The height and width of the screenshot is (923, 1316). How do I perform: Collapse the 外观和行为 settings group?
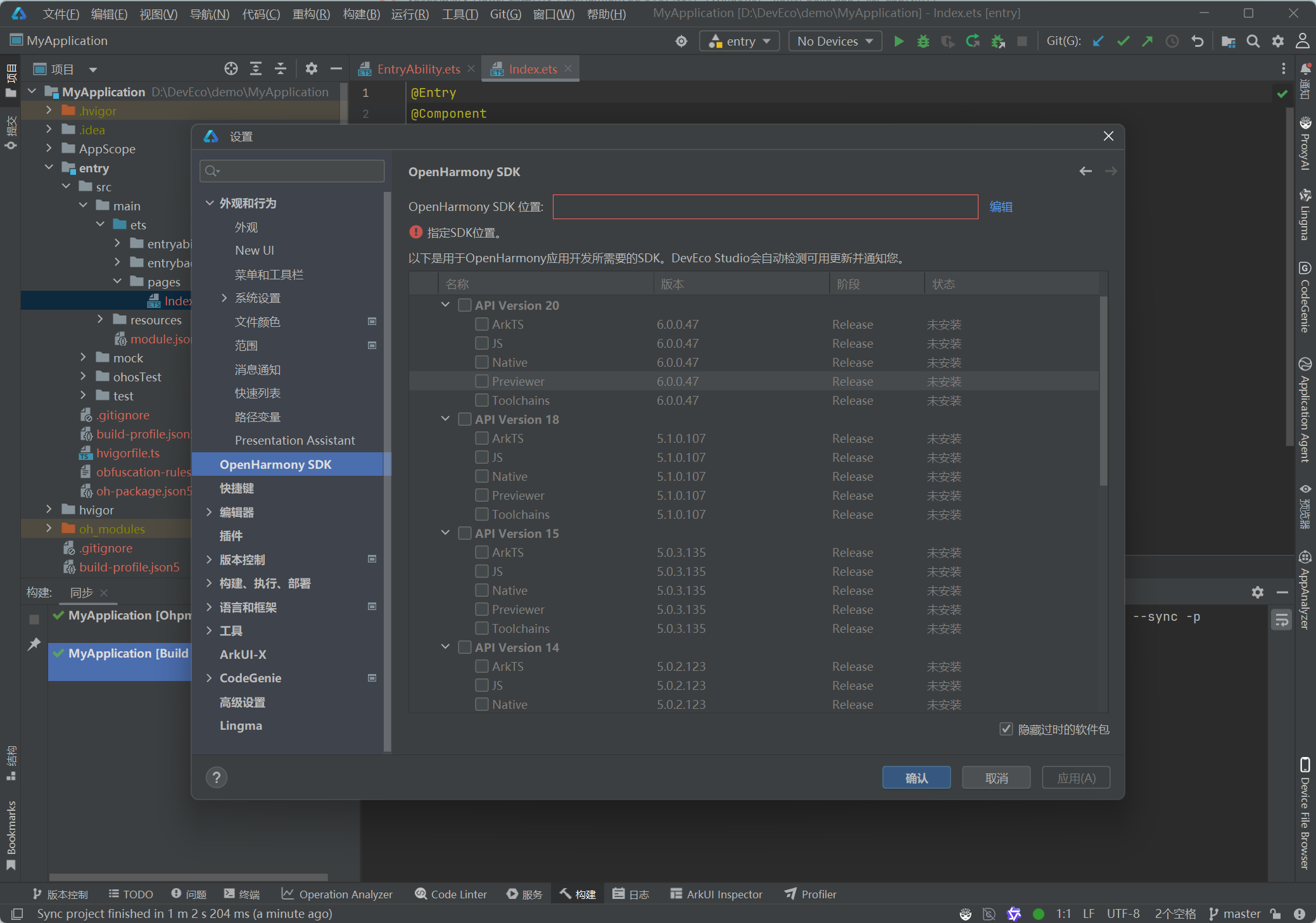210,203
